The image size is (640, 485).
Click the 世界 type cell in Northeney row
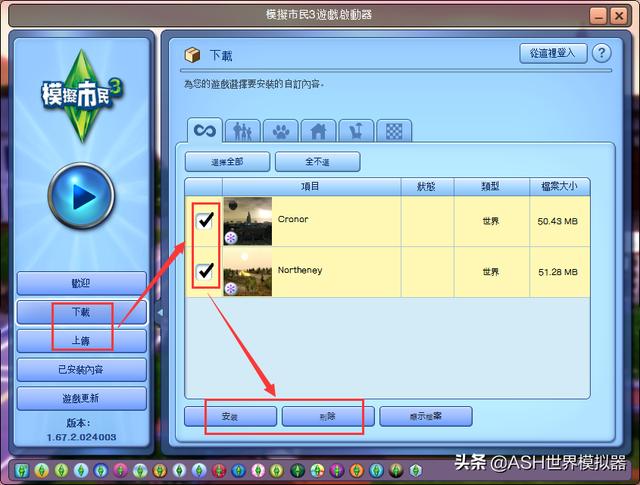pyautogui.click(x=491, y=272)
